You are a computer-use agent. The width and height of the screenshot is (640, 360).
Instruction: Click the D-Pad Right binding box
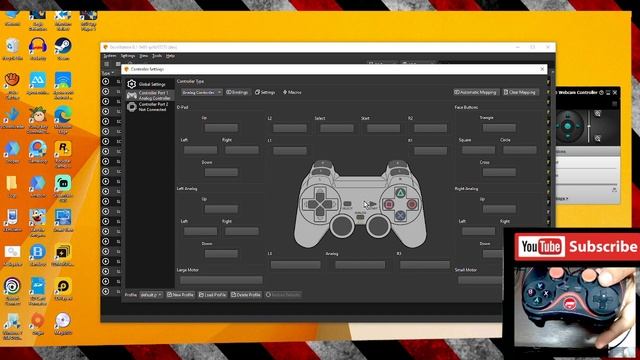[242, 150]
